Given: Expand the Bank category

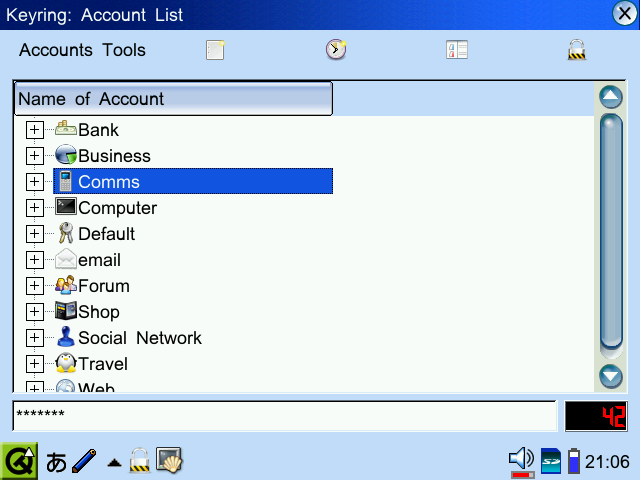Looking at the screenshot, I should pyautogui.click(x=34, y=130).
